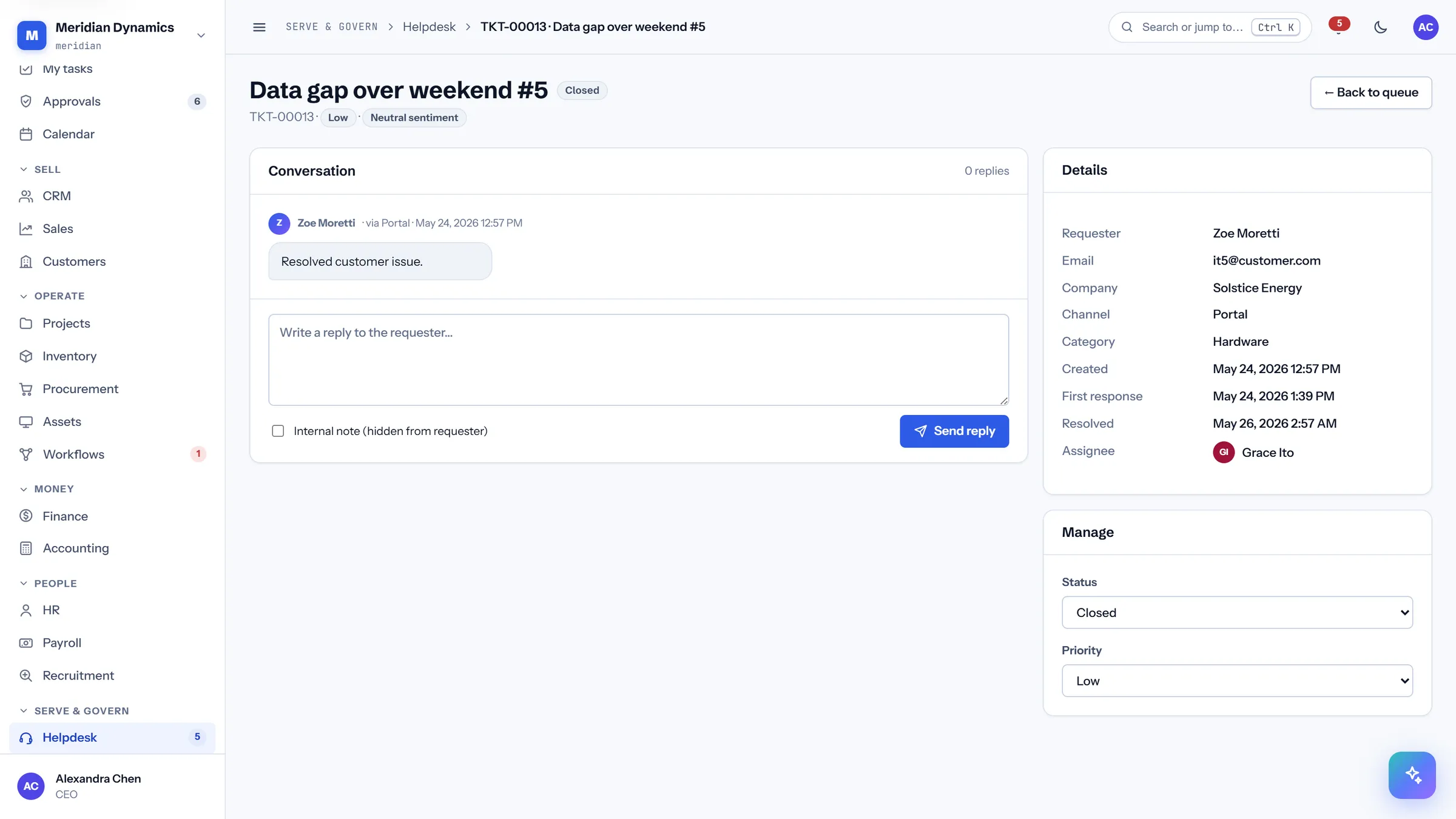This screenshot has height=819, width=1456.
Task: Open My tasks in sidebar
Action: pos(112,69)
